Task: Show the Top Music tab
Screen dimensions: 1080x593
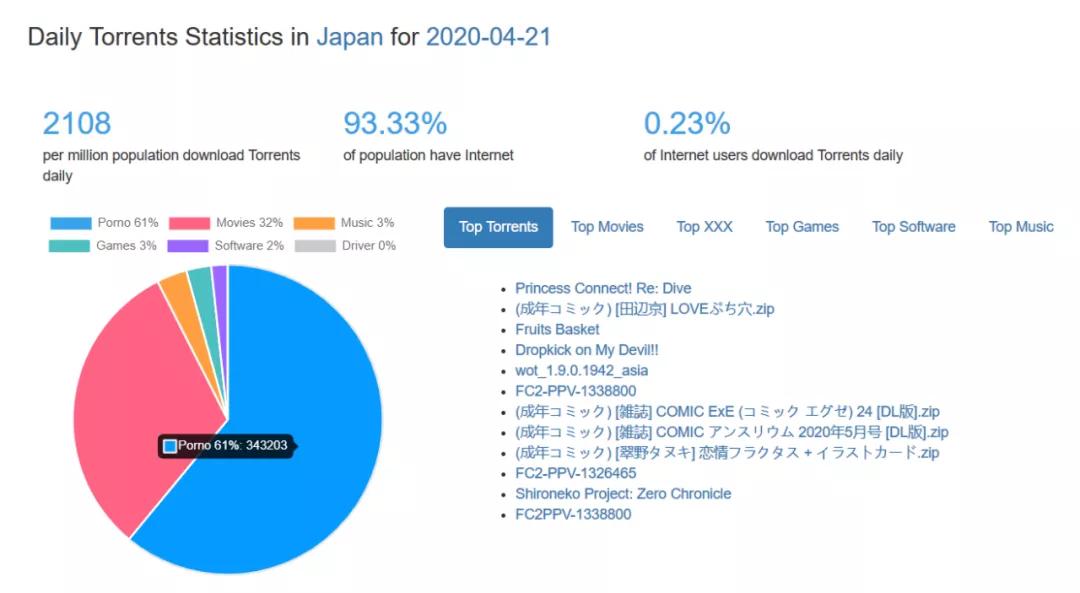Action: pos(1021,227)
